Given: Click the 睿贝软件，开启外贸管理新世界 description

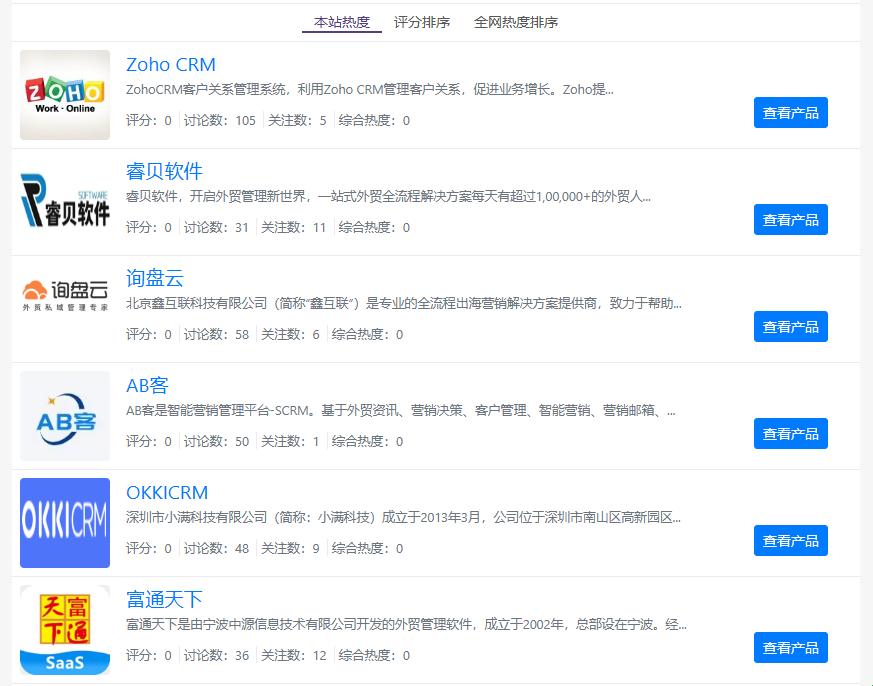Looking at the screenshot, I should click(x=389, y=197).
